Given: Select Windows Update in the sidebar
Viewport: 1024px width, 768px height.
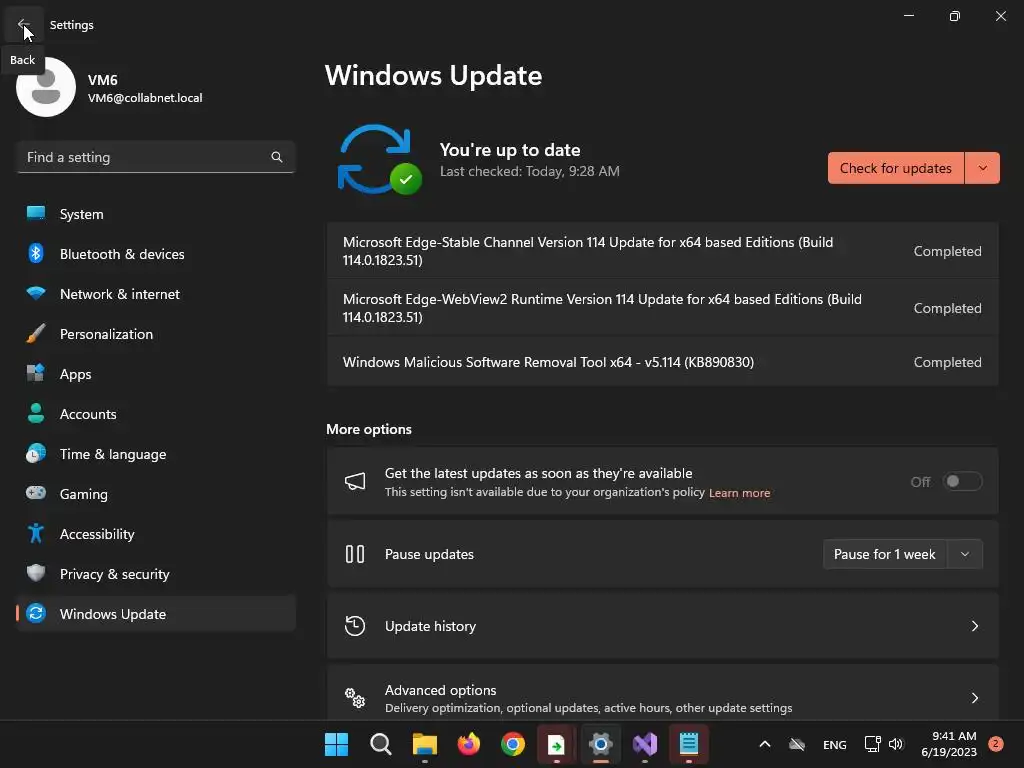Looking at the screenshot, I should (155, 614).
